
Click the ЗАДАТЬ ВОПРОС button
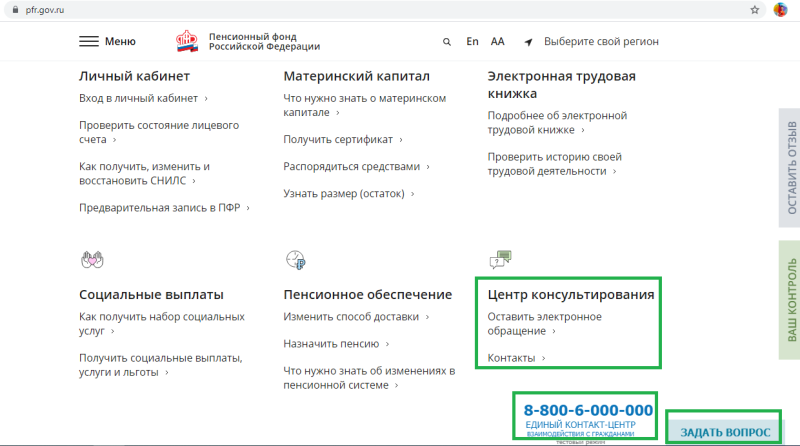[x=724, y=432]
